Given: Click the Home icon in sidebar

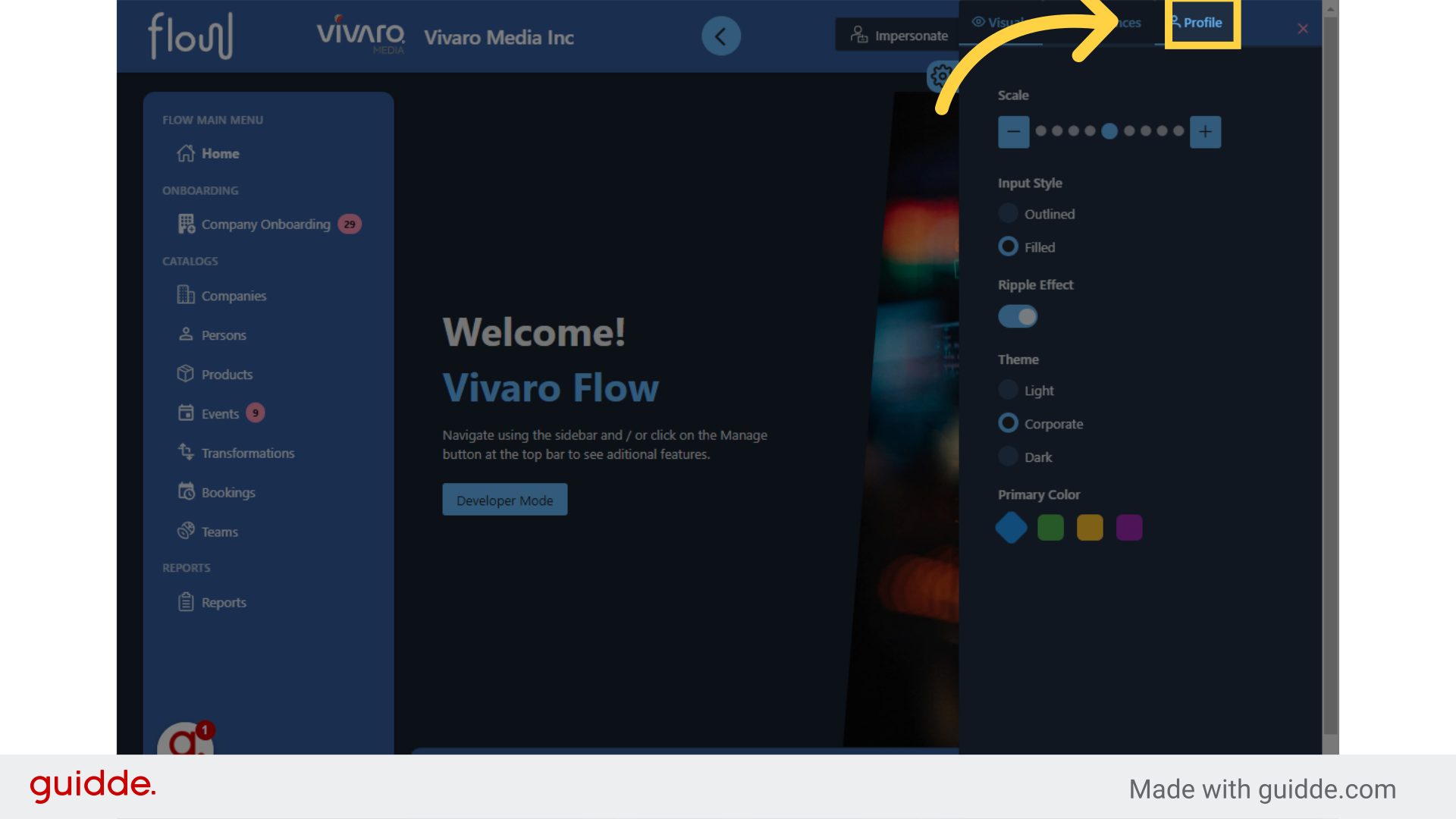Looking at the screenshot, I should click(x=186, y=153).
